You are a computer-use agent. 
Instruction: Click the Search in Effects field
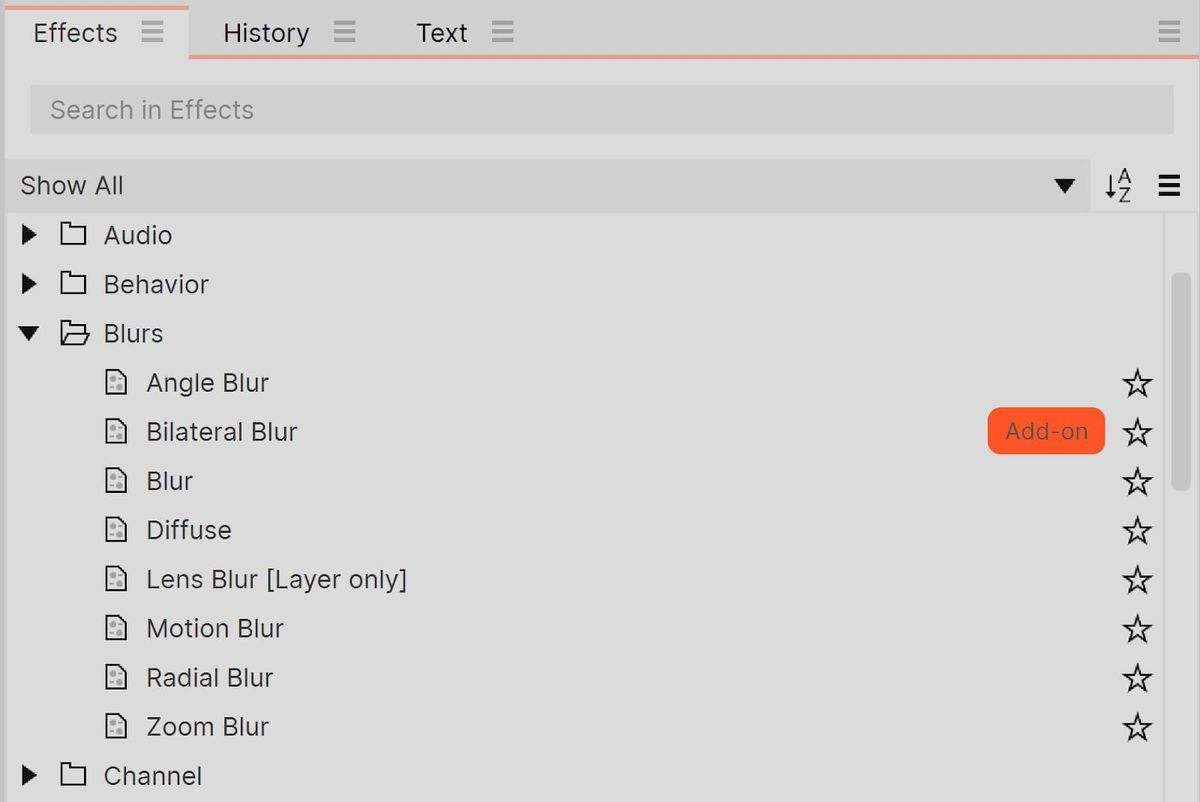coord(600,110)
